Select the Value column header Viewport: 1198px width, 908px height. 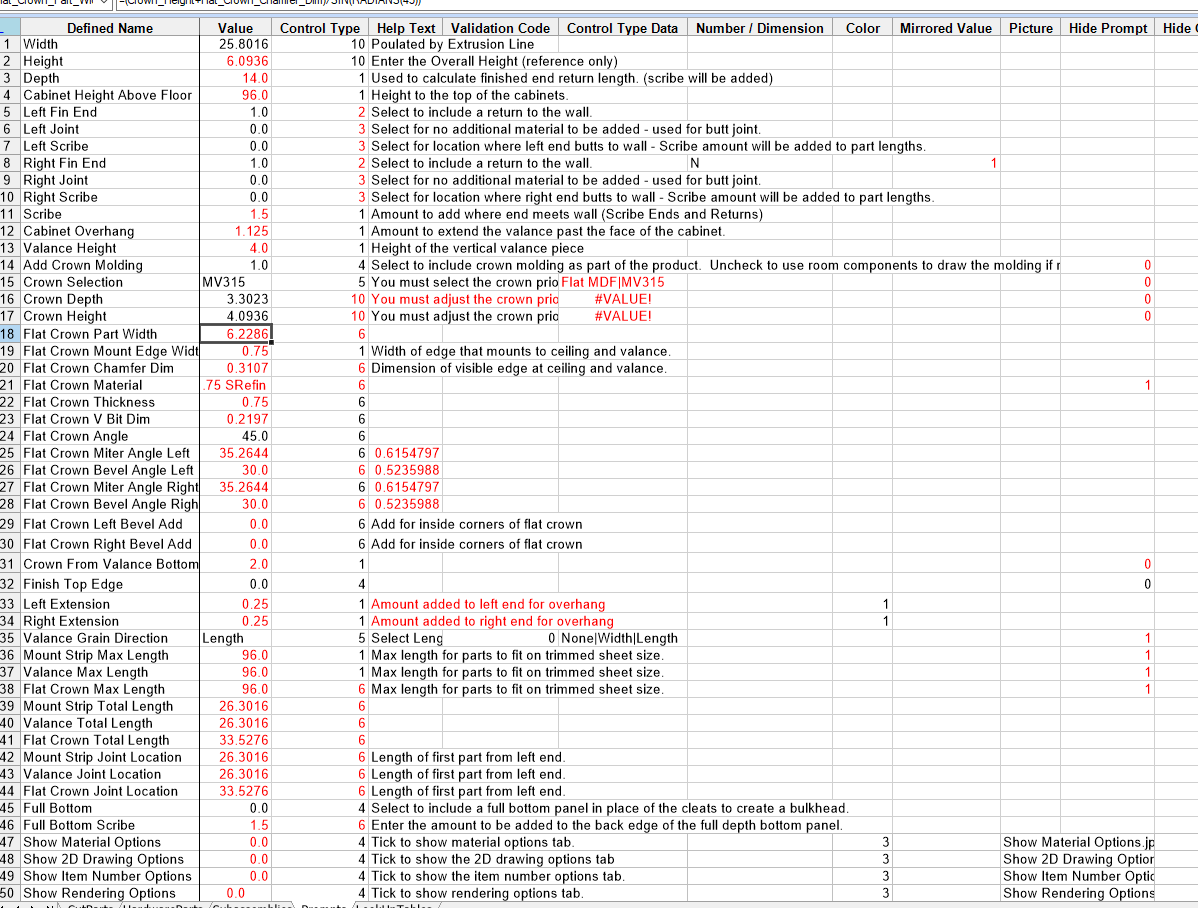click(235, 28)
